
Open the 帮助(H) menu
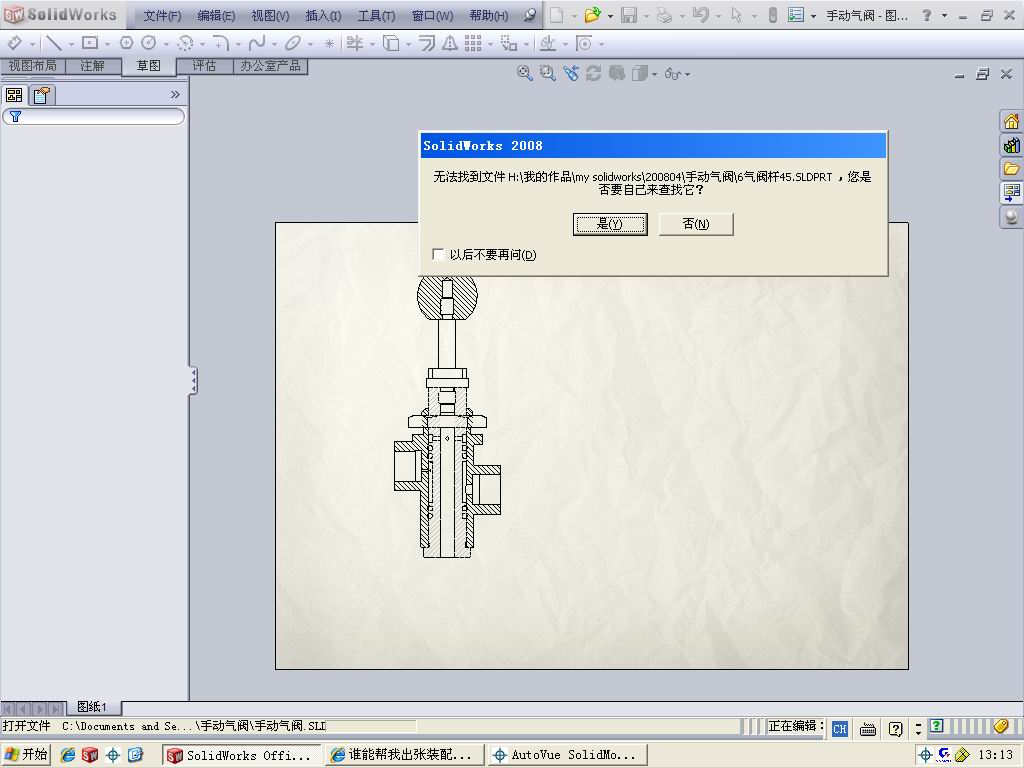[x=488, y=16]
